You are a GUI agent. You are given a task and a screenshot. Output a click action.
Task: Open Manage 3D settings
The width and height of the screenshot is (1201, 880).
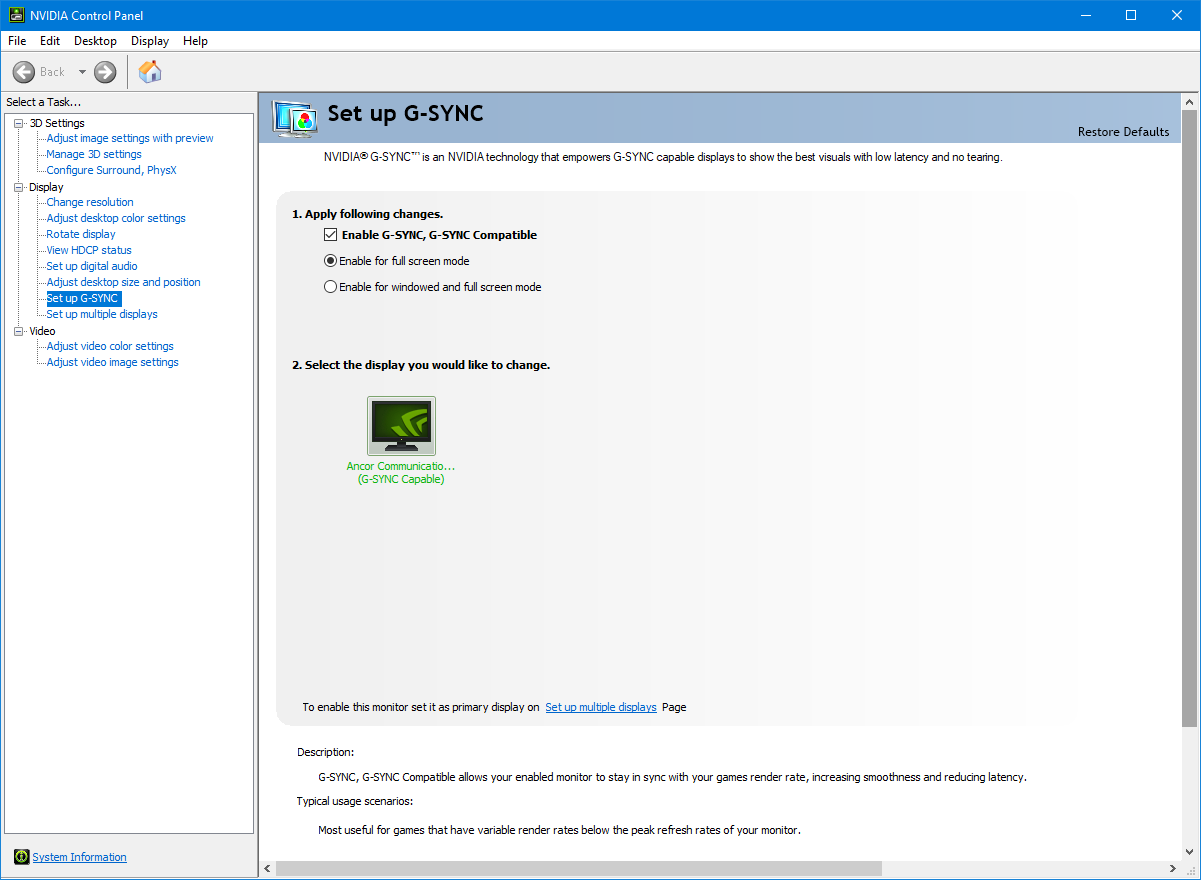coord(94,154)
